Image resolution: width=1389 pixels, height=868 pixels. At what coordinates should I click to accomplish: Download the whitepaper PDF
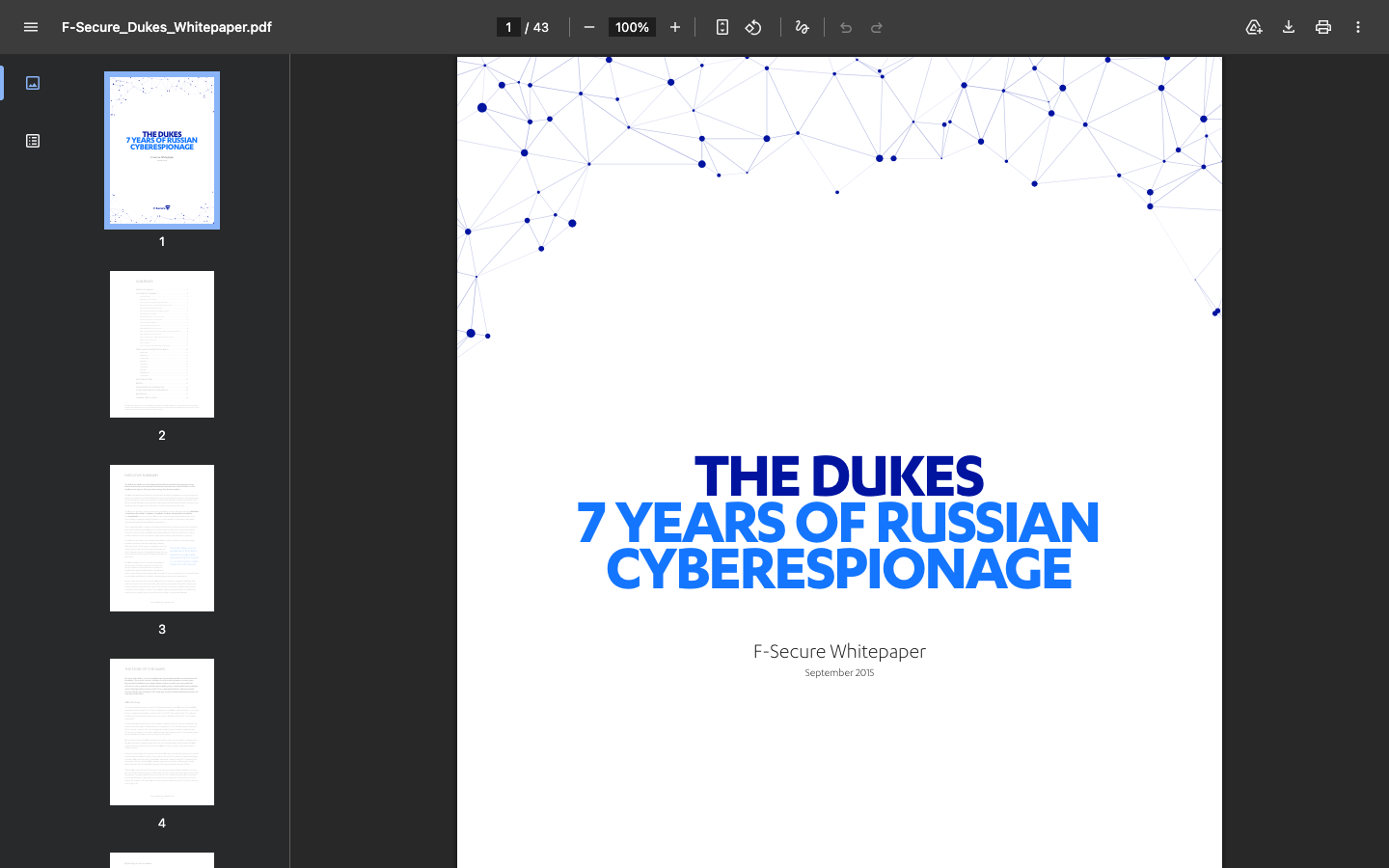pos(1288,27)
